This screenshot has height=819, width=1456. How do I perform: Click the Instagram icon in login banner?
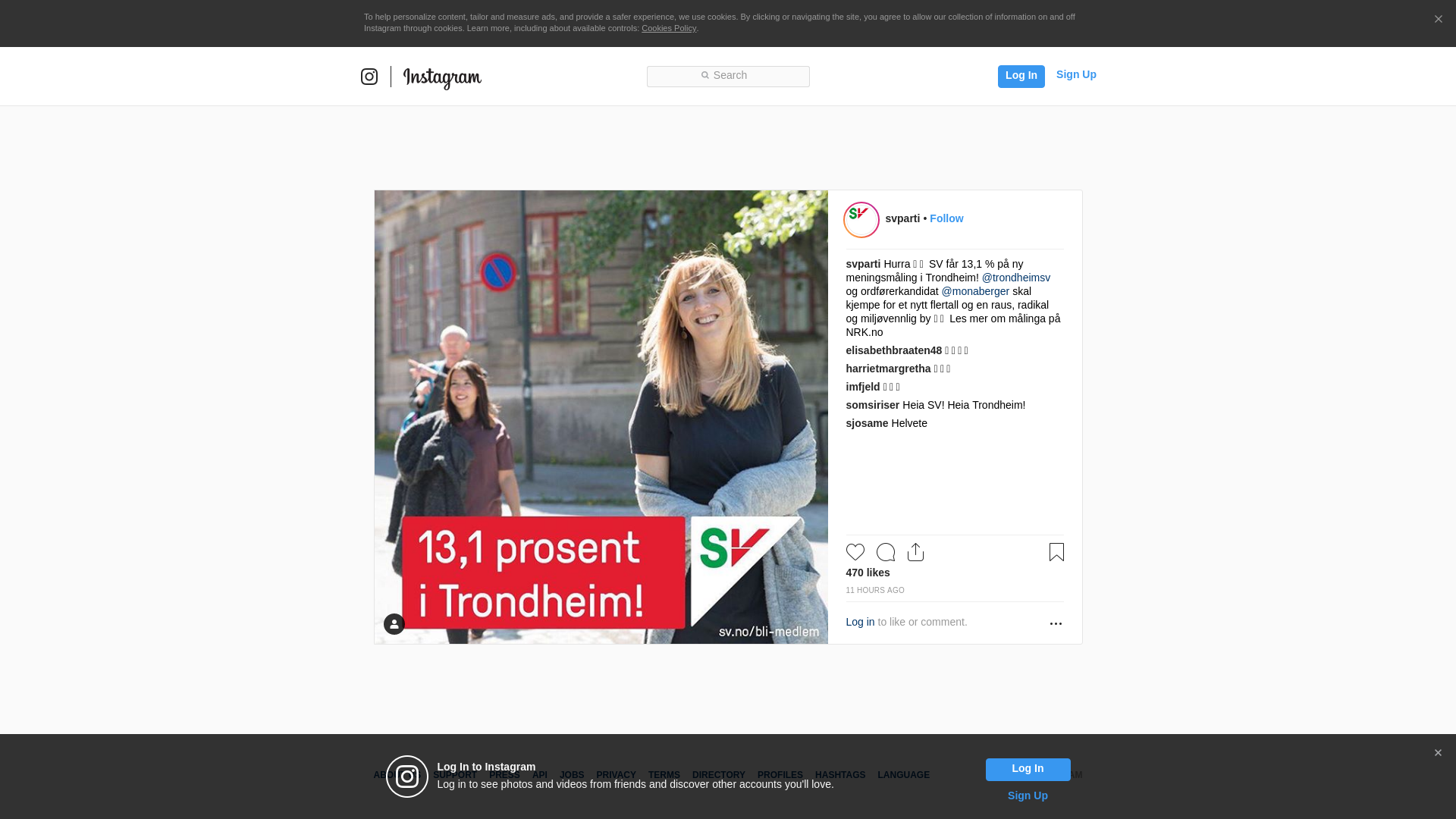click(407, 777)
